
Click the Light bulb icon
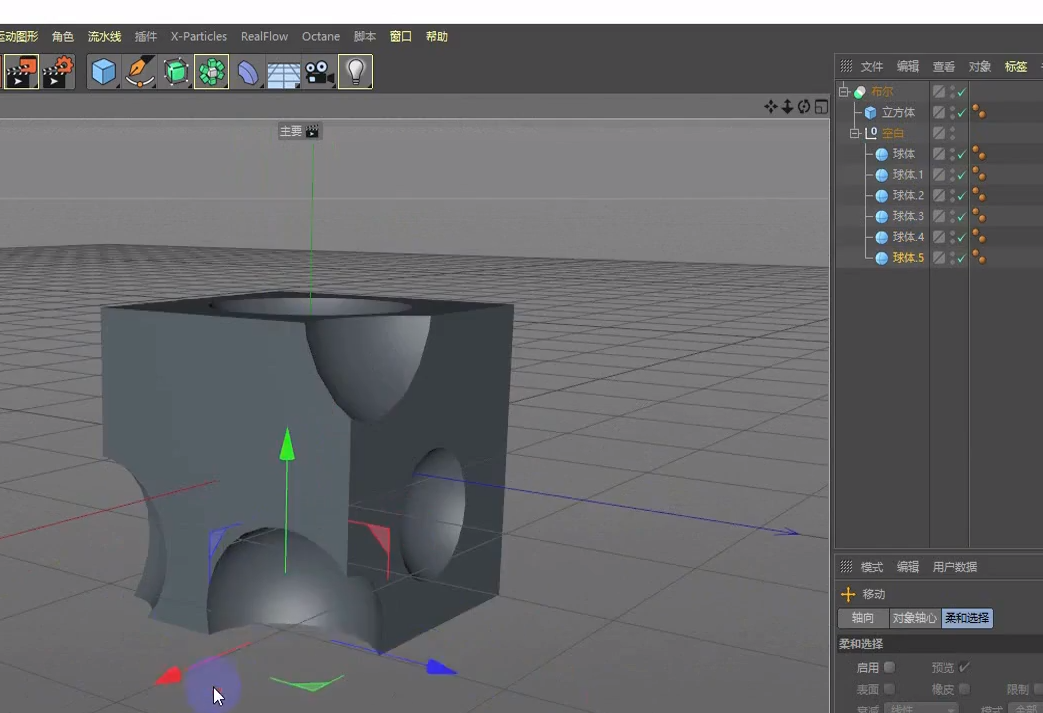point(355,72)
